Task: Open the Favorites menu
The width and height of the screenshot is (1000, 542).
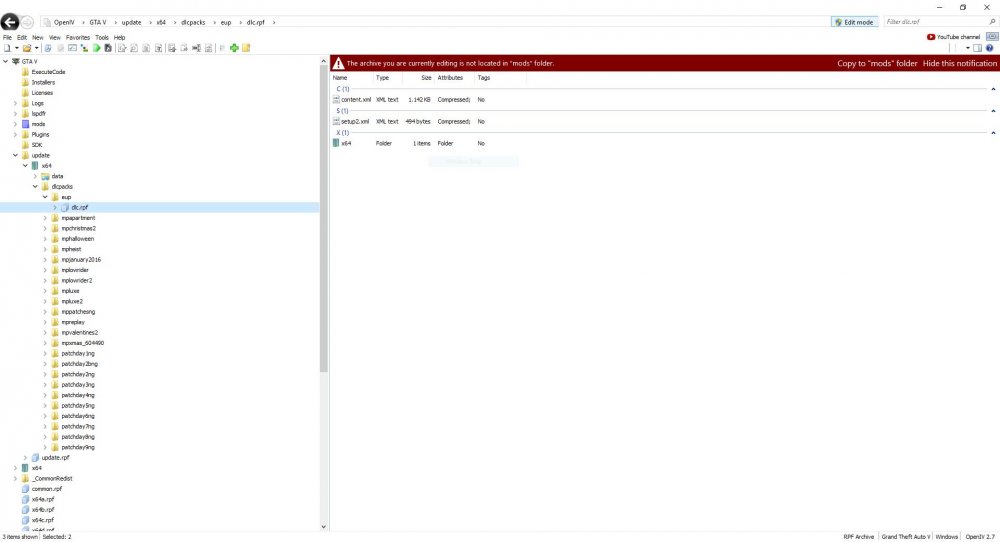Action: (x=78, y=38)
